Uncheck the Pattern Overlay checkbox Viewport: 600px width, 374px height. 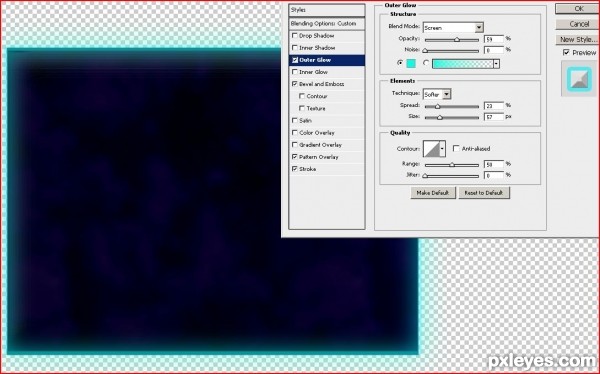click(294, 157)
